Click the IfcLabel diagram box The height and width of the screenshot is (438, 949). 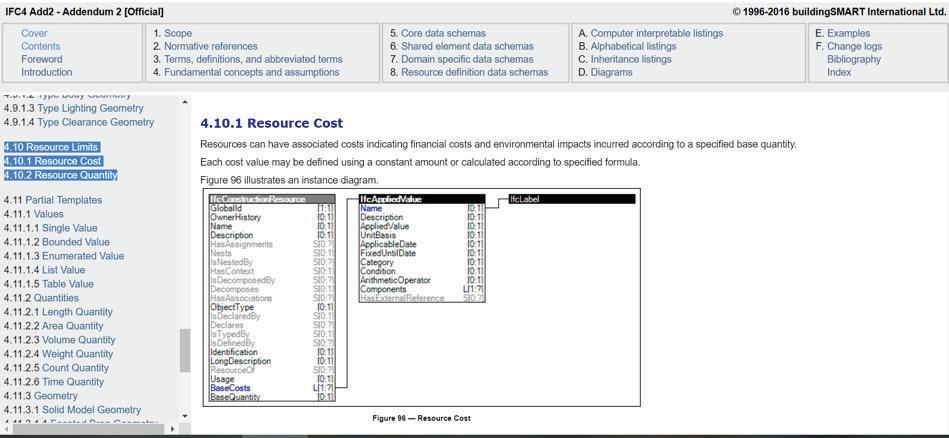tap(572, 198)
